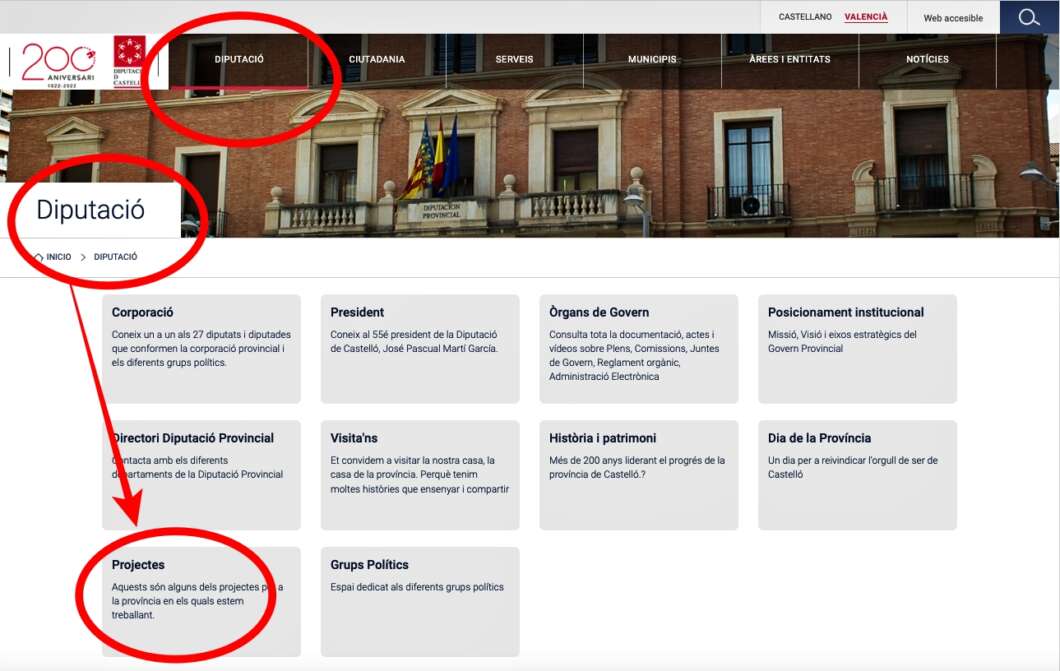
Task: Open the President card
Action: click(419, 348)
